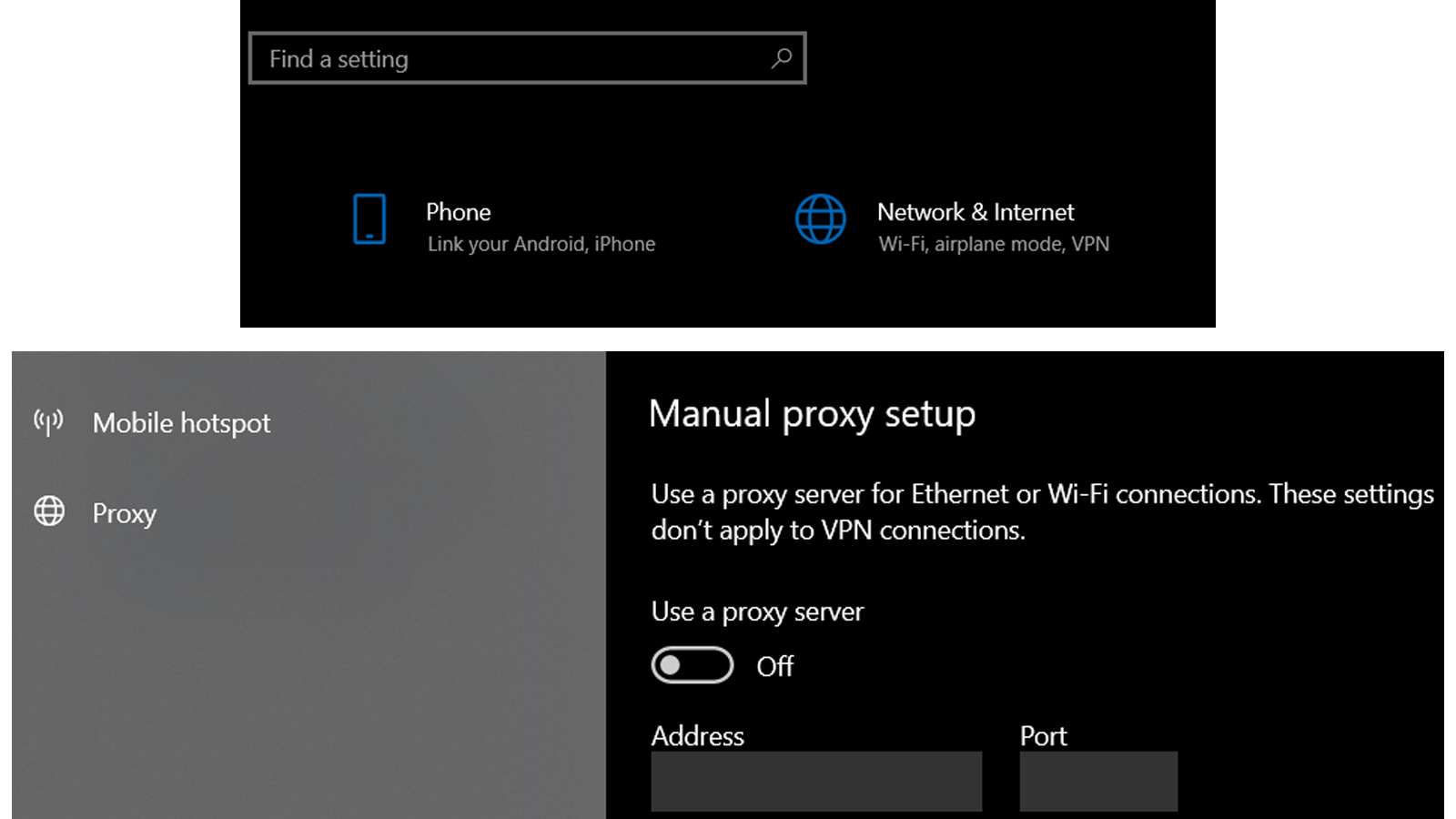Click 'Wi-Fi, airplane mode, VPN' subtitle

click(994, 244)
